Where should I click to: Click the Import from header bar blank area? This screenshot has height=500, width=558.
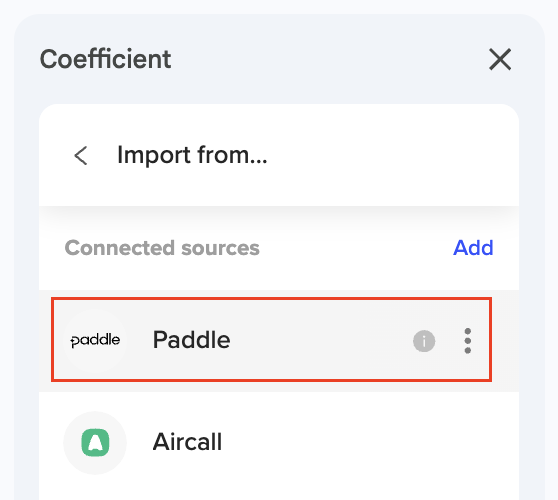click(x=391, y=156)
